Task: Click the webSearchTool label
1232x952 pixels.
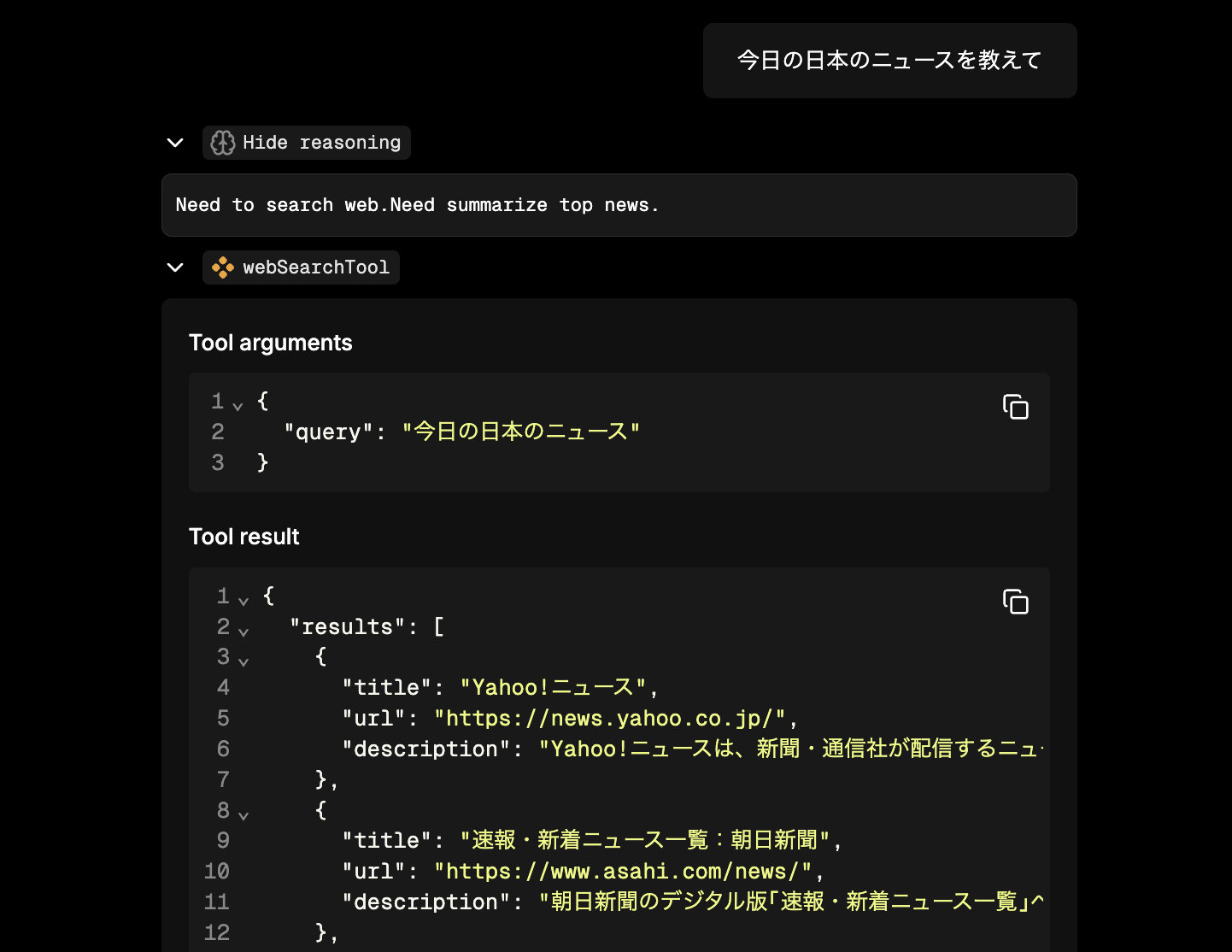Action: [x=316, y=267]
